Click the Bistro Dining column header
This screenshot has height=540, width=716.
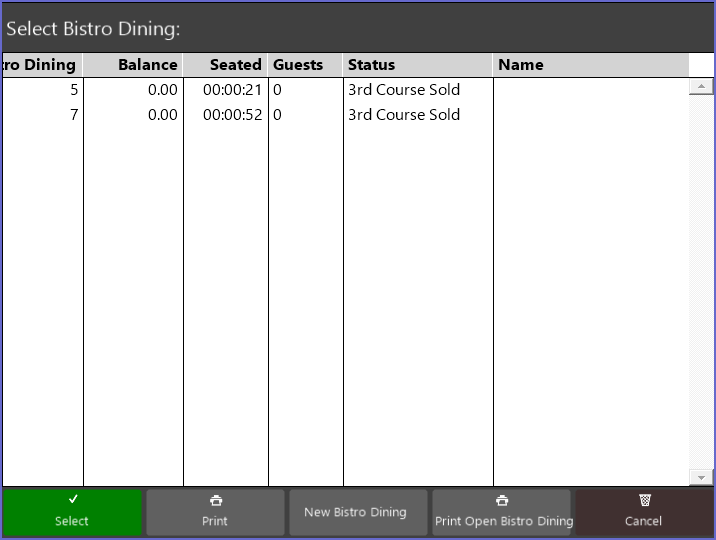click(x=42, y=65)
